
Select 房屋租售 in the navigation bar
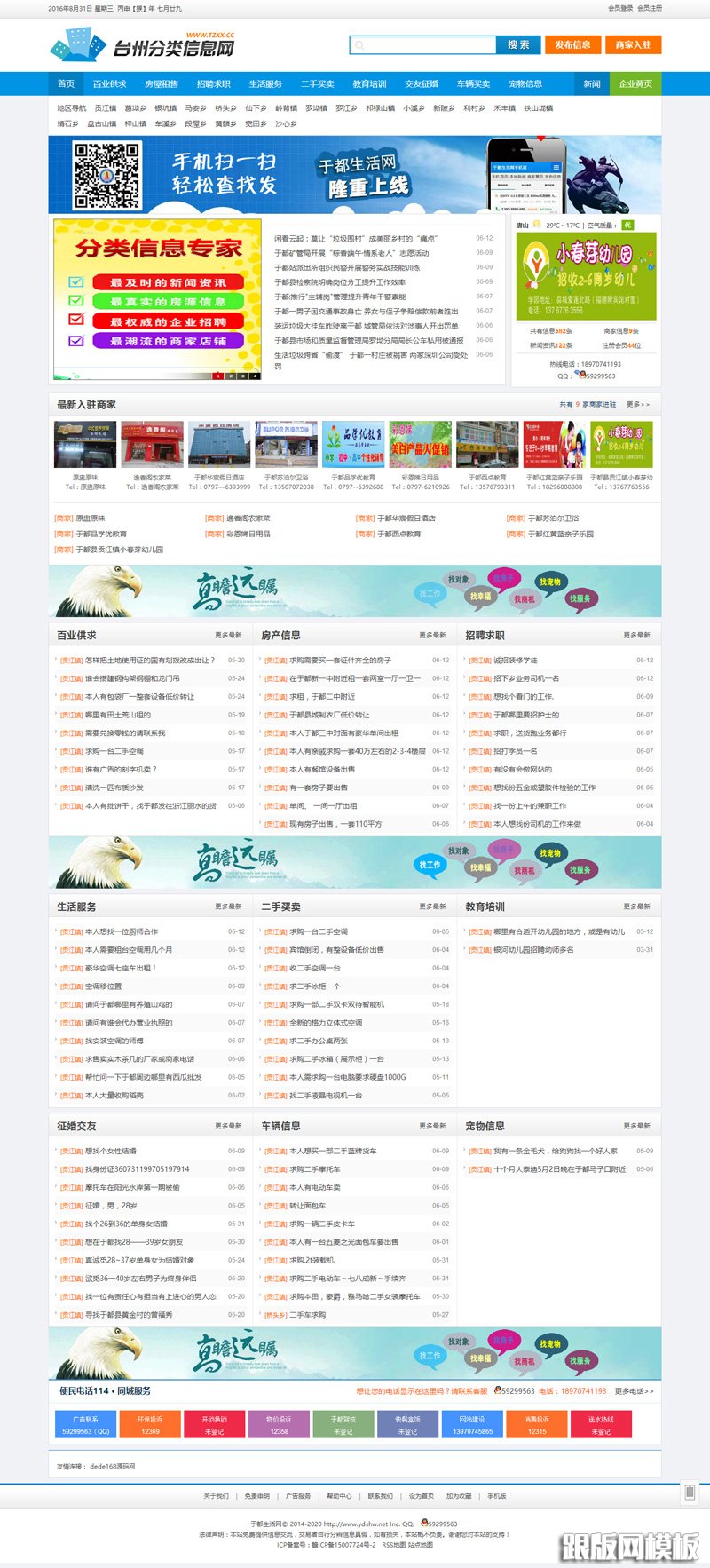click(162, 83)
